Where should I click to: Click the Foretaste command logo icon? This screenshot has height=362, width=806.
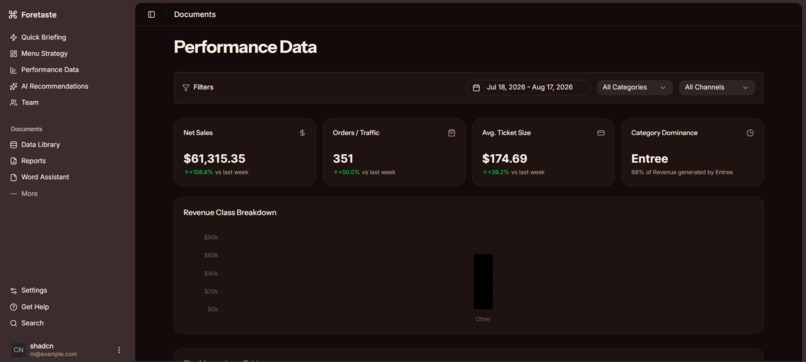coord(13,15)
